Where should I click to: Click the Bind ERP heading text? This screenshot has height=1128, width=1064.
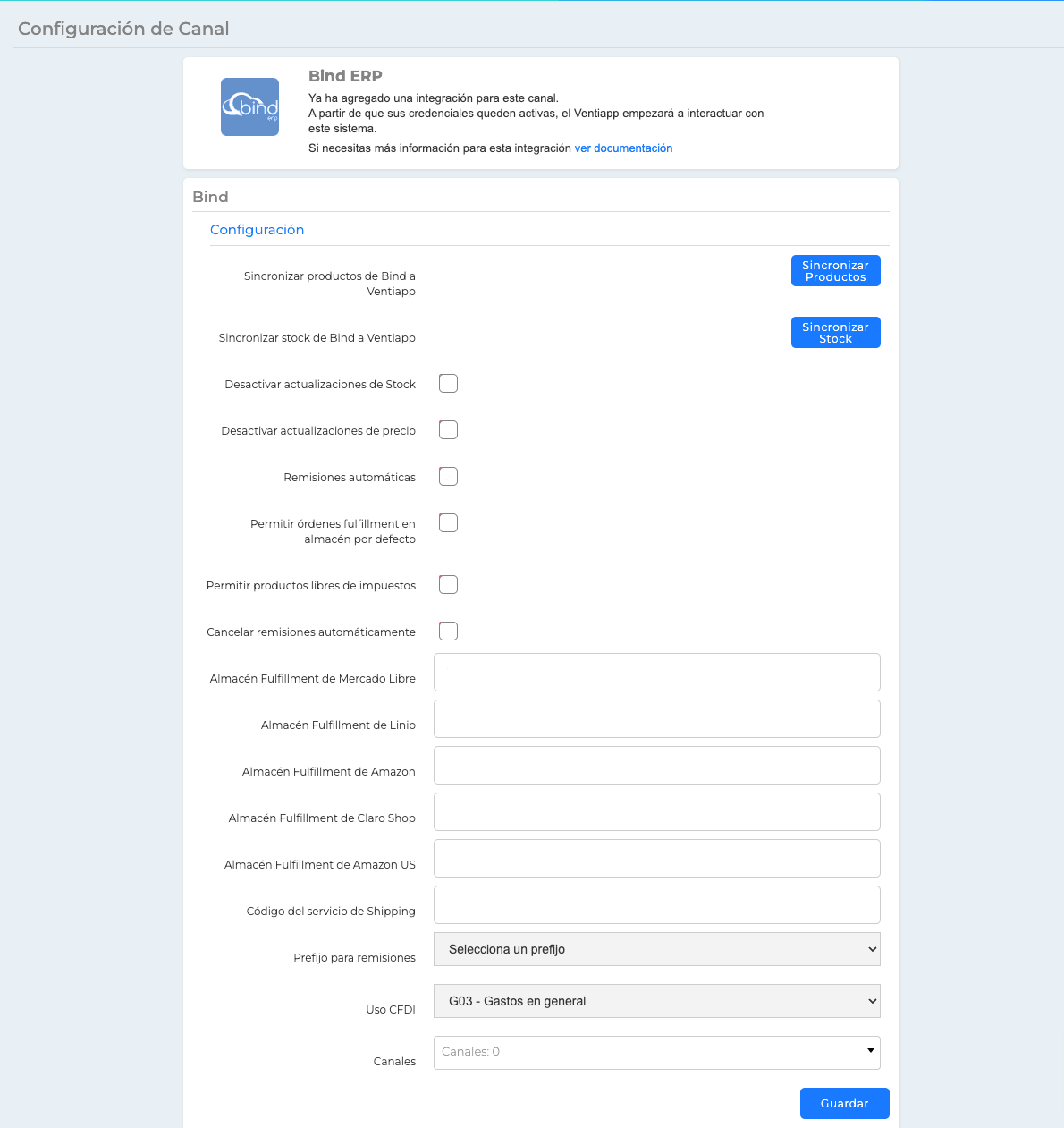345,76
